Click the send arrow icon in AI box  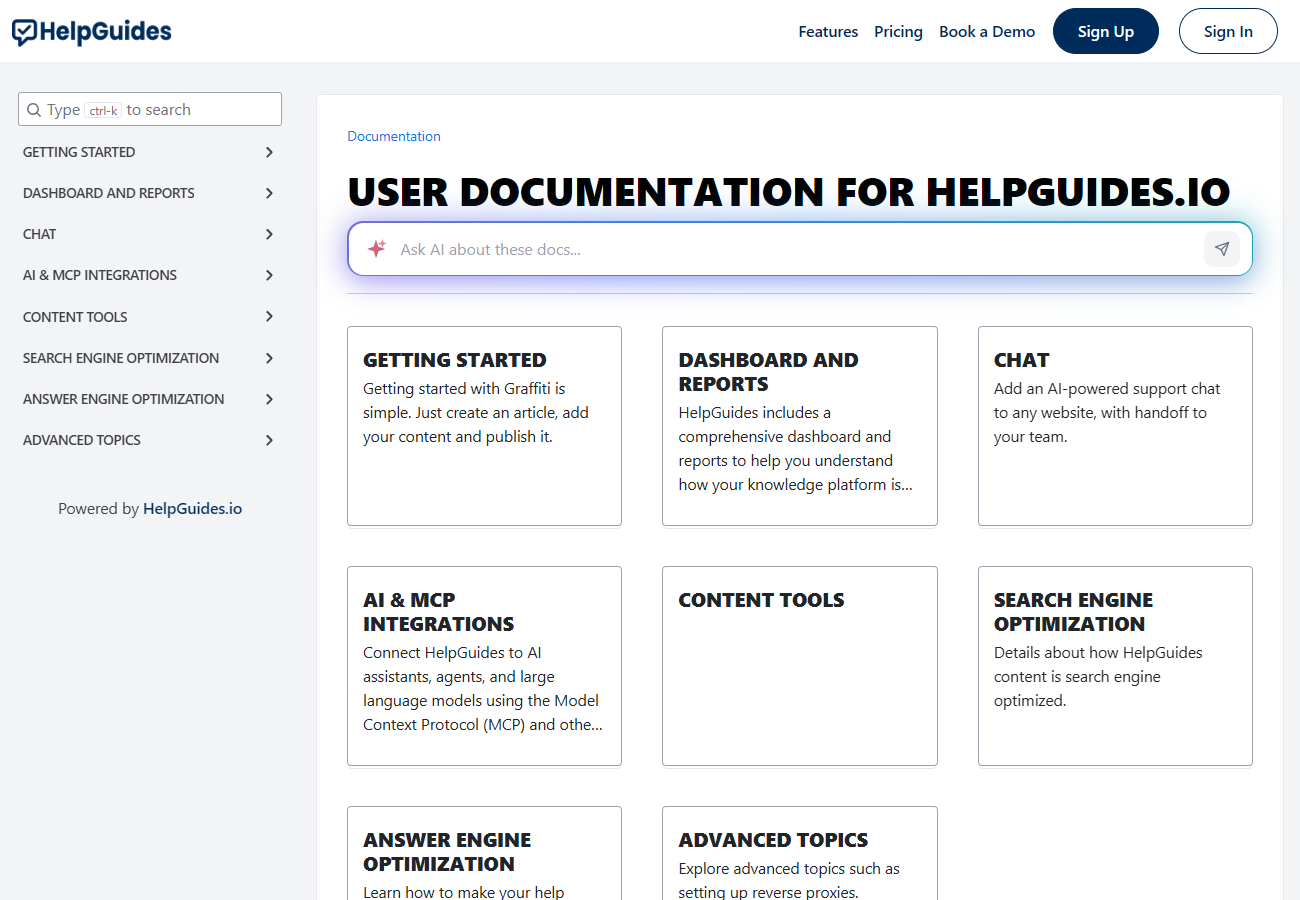pyautogui.click(x=1222, y=249)
